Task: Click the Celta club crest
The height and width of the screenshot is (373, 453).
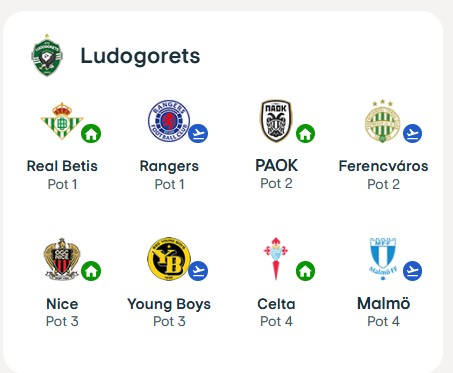Action: coord(276,259)
